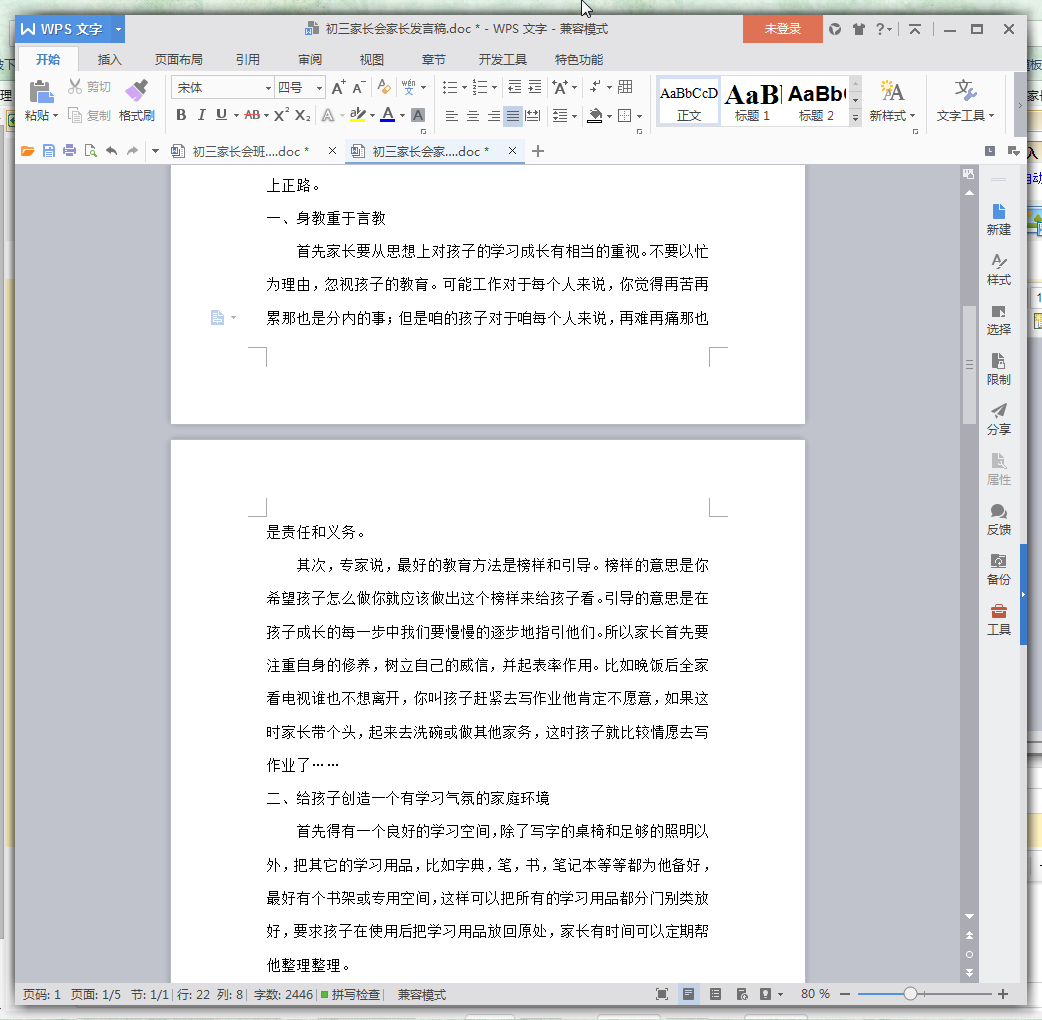1042x1020 pixels.
Task: Open the WPS 文字 application menu arrow
Action: coord(118,29)
